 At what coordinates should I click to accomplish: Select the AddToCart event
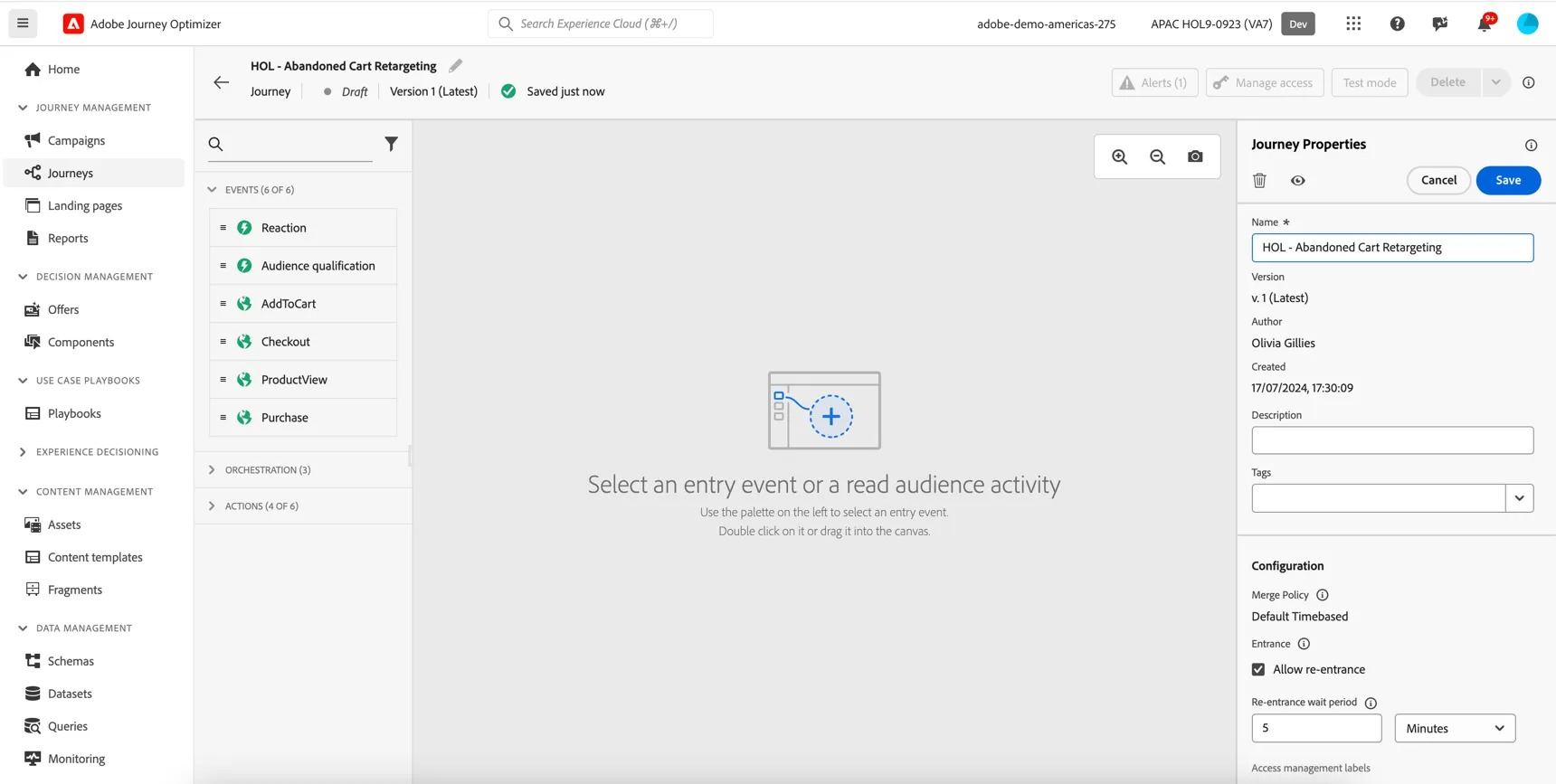tap(303, 304)
